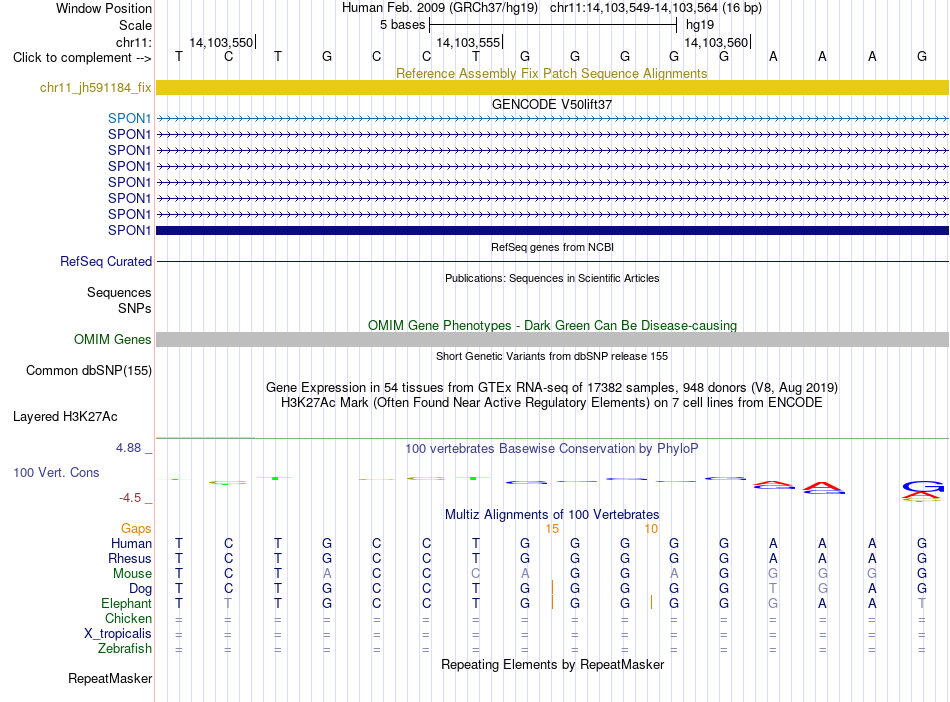Click the gap count '15' marker
This screenshot has height=702, width=950.
pos(552,529)
